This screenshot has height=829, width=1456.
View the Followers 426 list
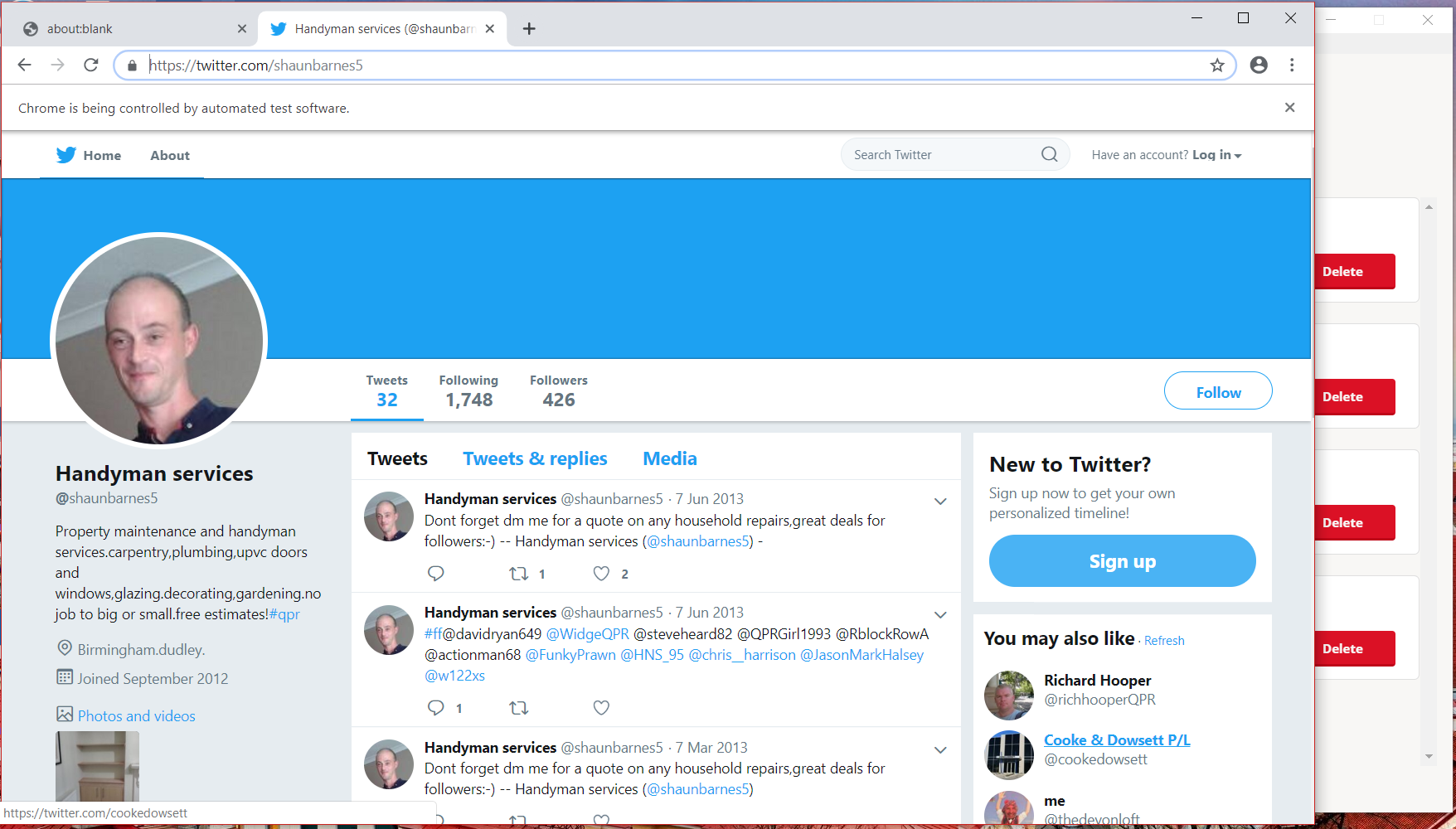point(559,391)
